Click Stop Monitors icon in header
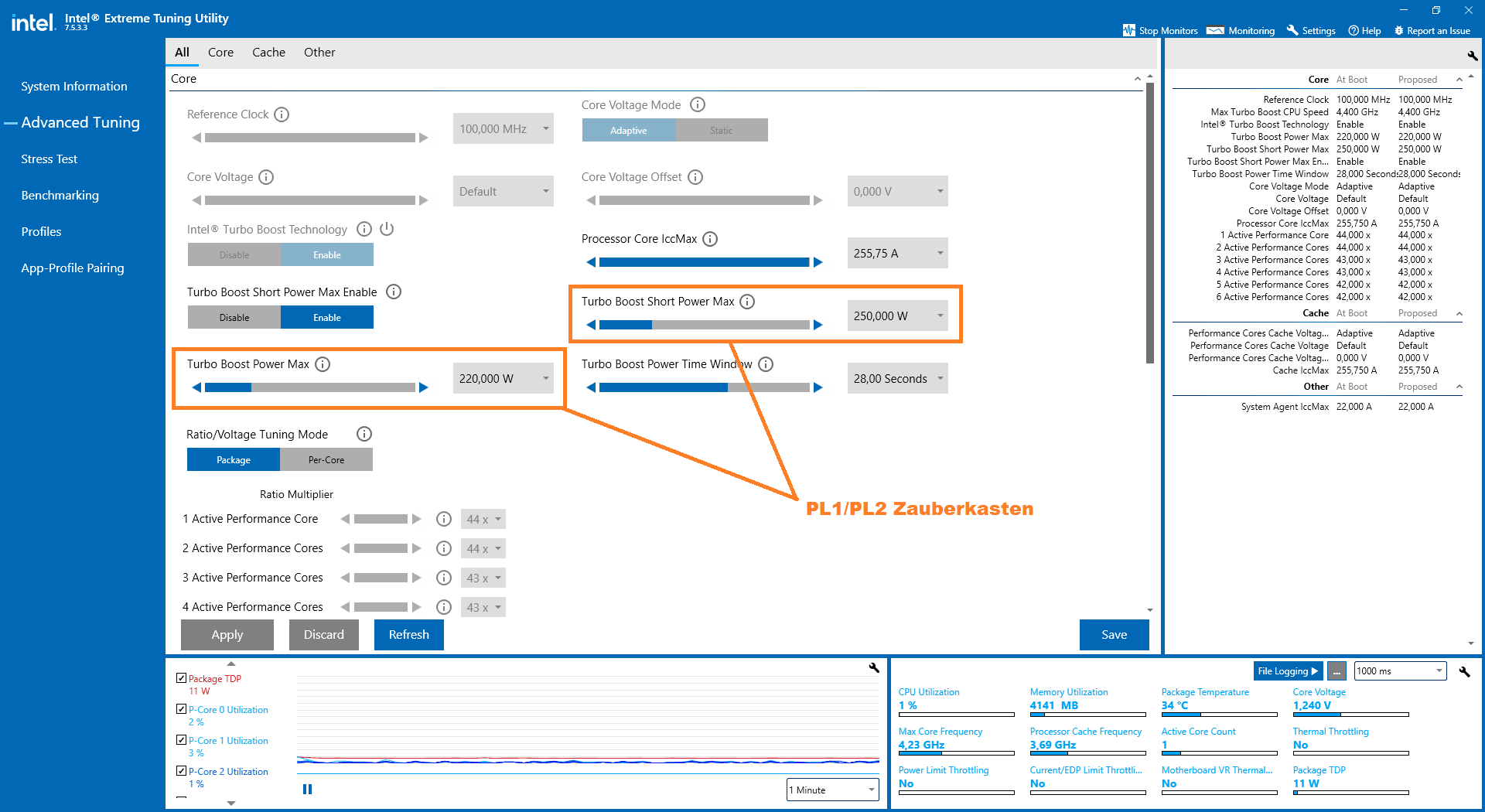Image resolution: width=1485 pixels, height=812 pixels. point(1128,30)
